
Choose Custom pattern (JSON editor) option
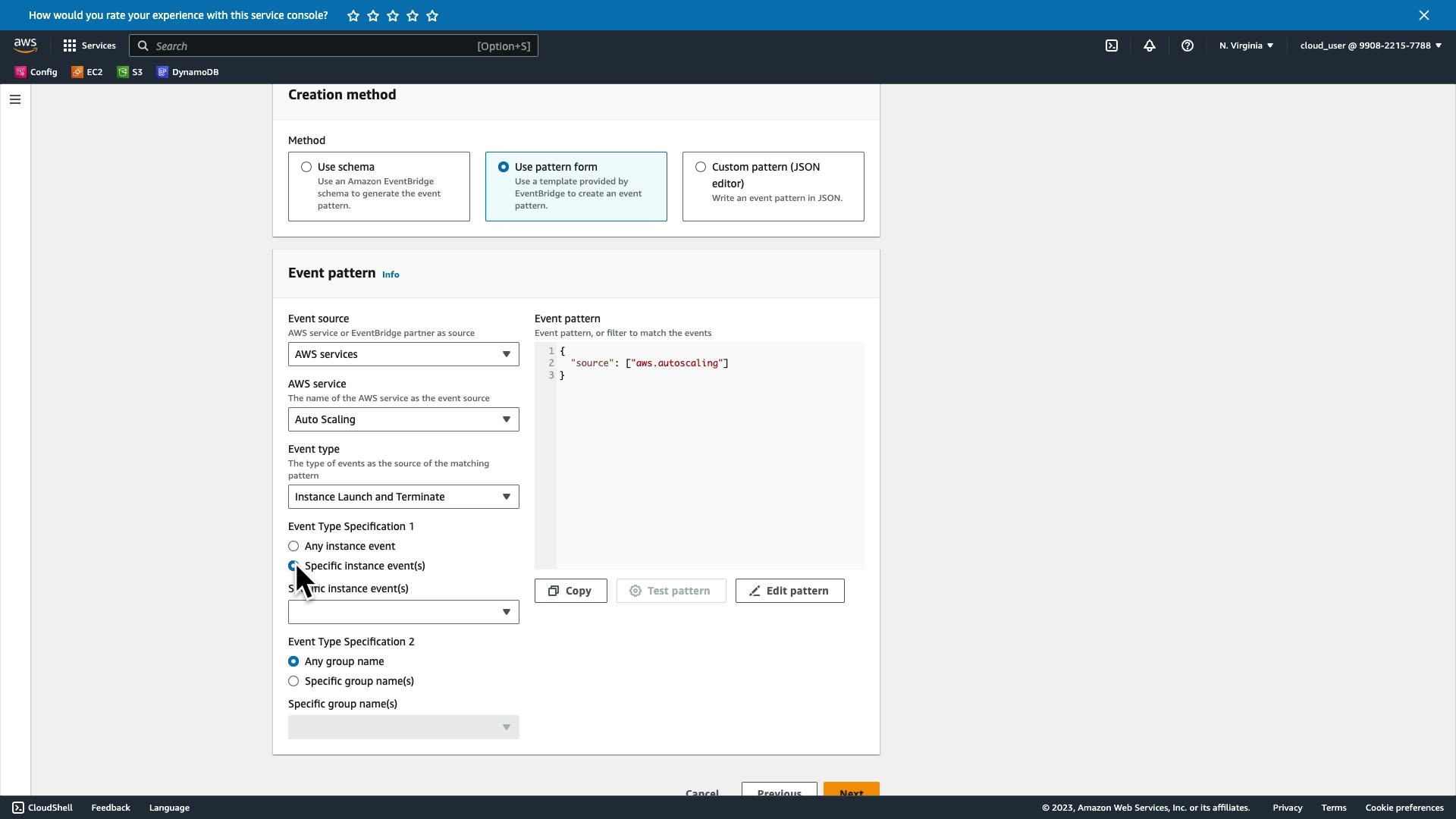[x=701, y=167]
